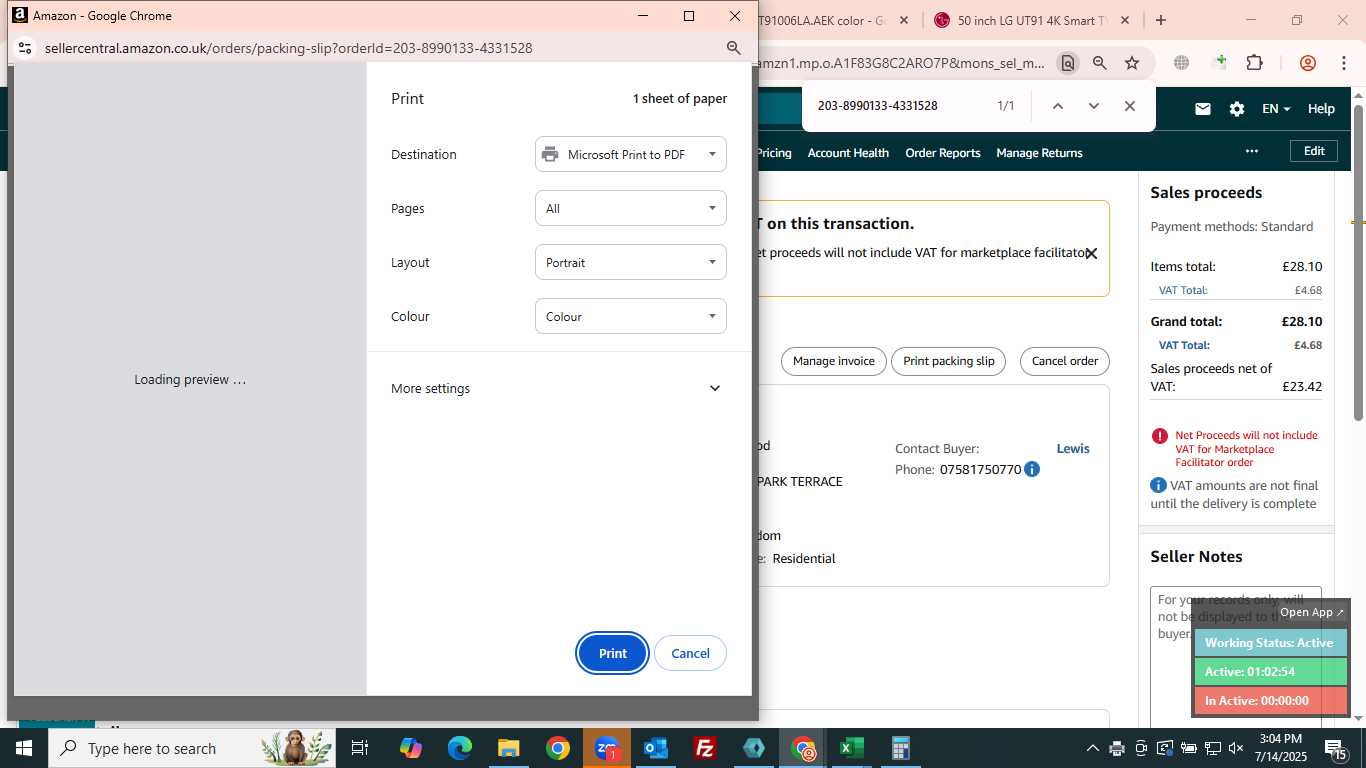Click the zoom icon in main address bar
The image size is (1366, 768).
click(1100, 63)
